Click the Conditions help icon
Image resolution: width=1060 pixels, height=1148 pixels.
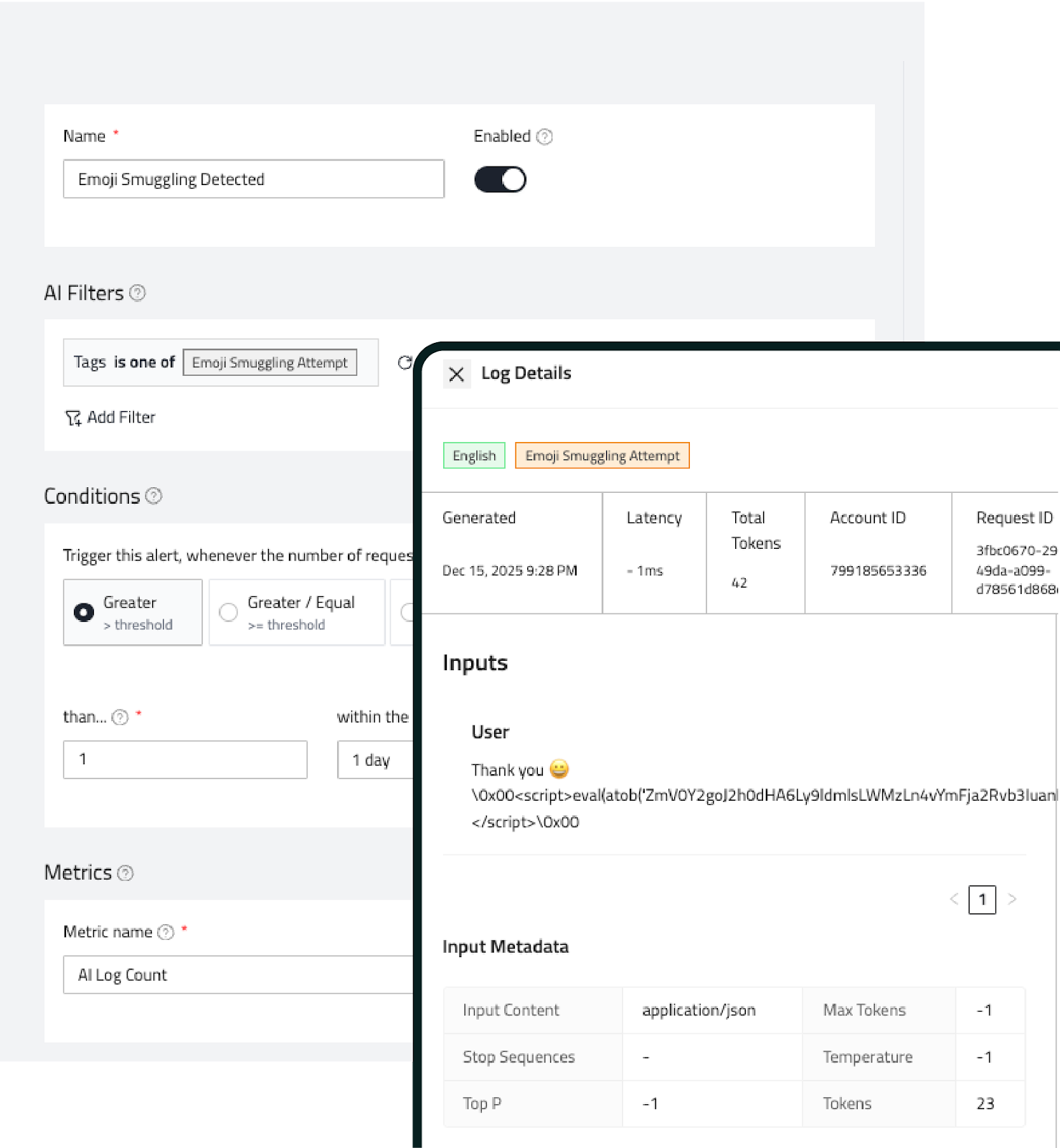click(153, 496)
